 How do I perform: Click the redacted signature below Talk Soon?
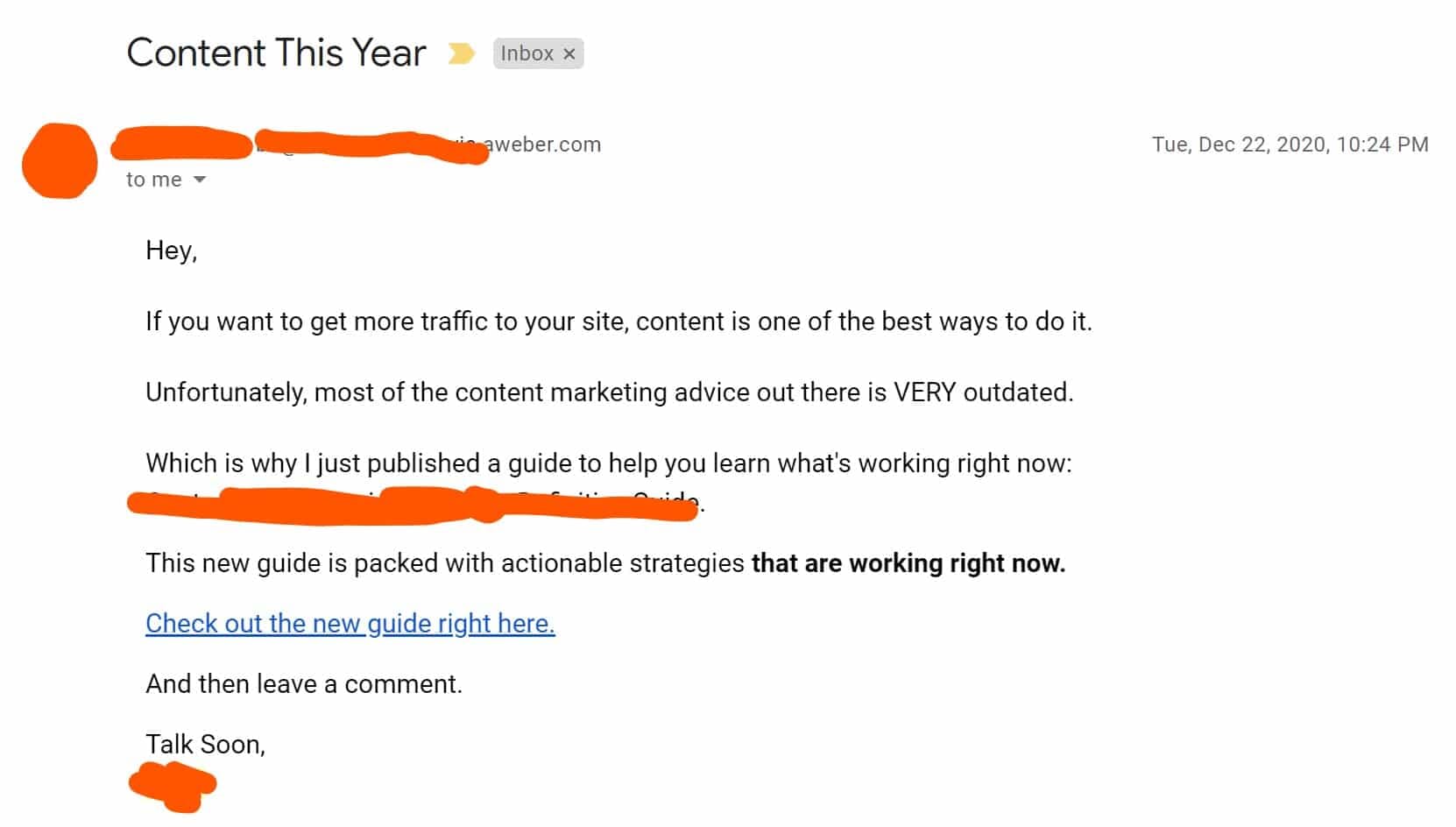(x=173, y=787)
